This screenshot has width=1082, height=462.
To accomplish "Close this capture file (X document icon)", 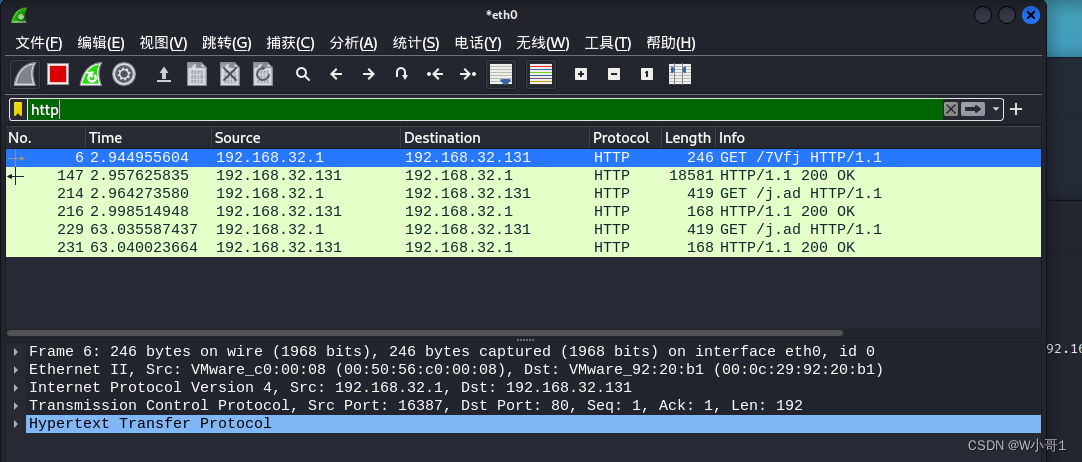I will tap(230, 74).
